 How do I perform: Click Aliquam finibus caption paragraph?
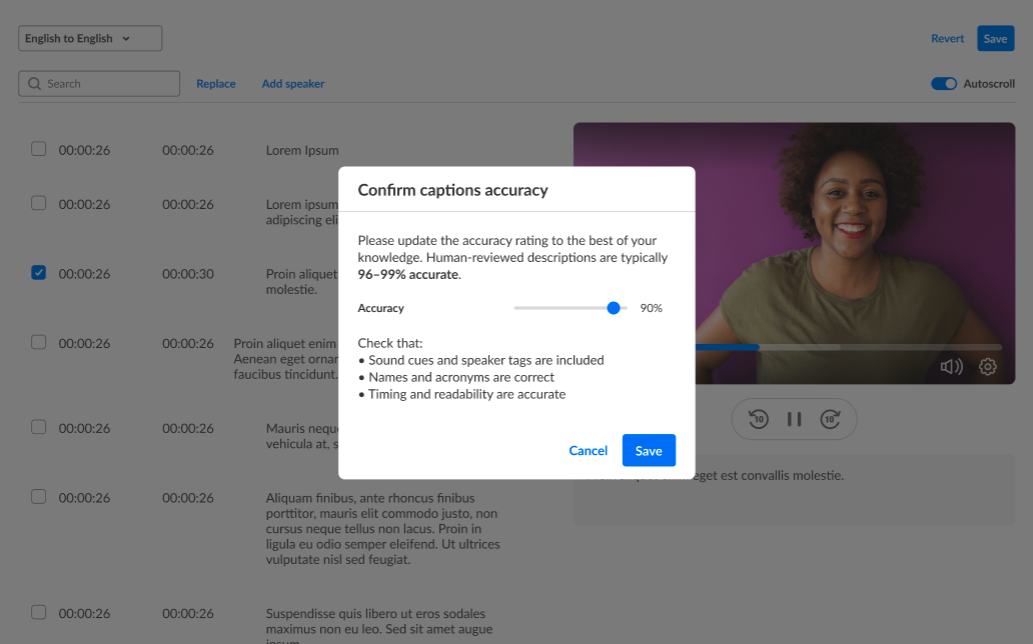tap(383, 529)
